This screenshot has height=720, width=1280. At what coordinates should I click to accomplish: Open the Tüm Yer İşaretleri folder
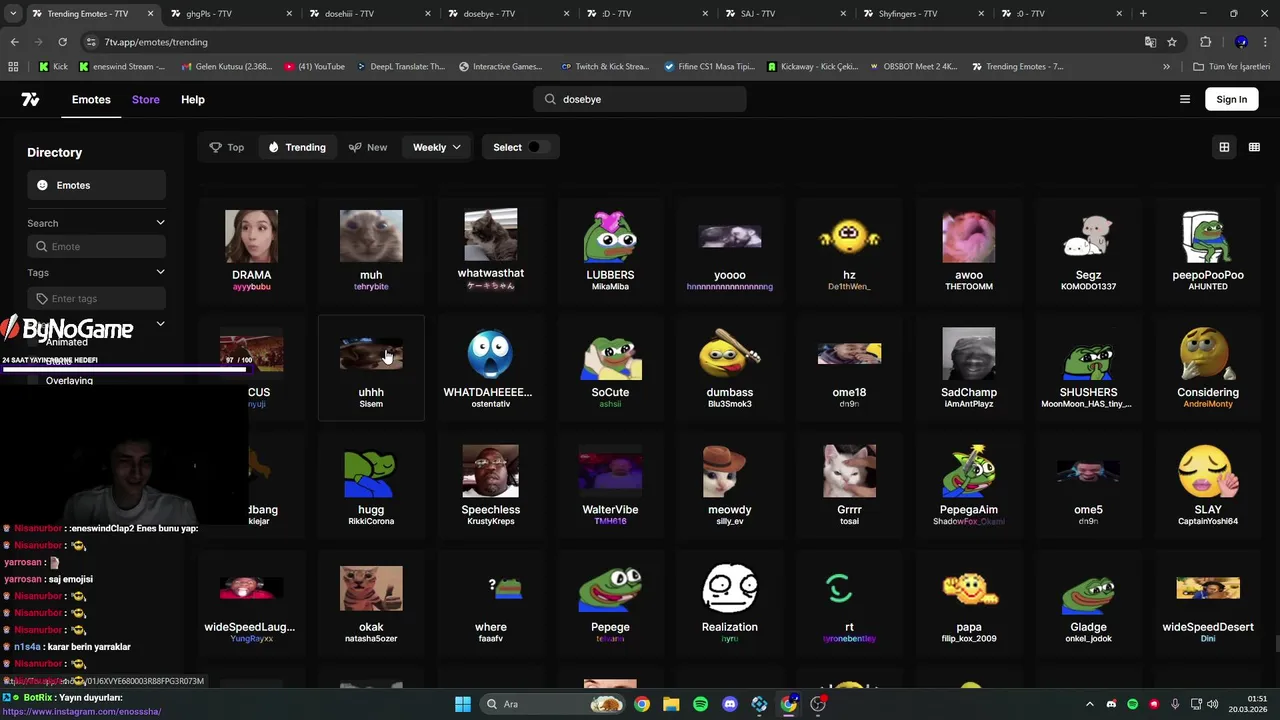click(1232, 66)
